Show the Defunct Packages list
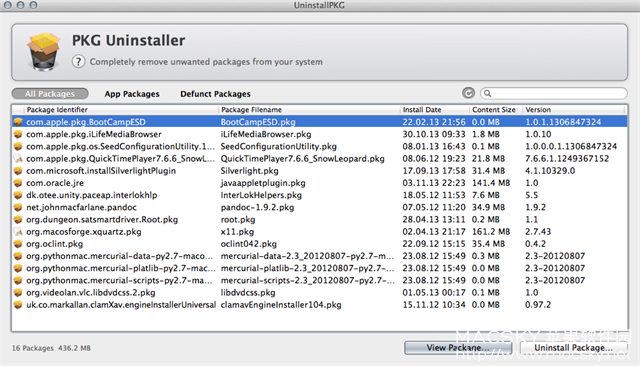The width and height of the screenshot is (640, 366). pyautogui.click(x=216, y=94)
